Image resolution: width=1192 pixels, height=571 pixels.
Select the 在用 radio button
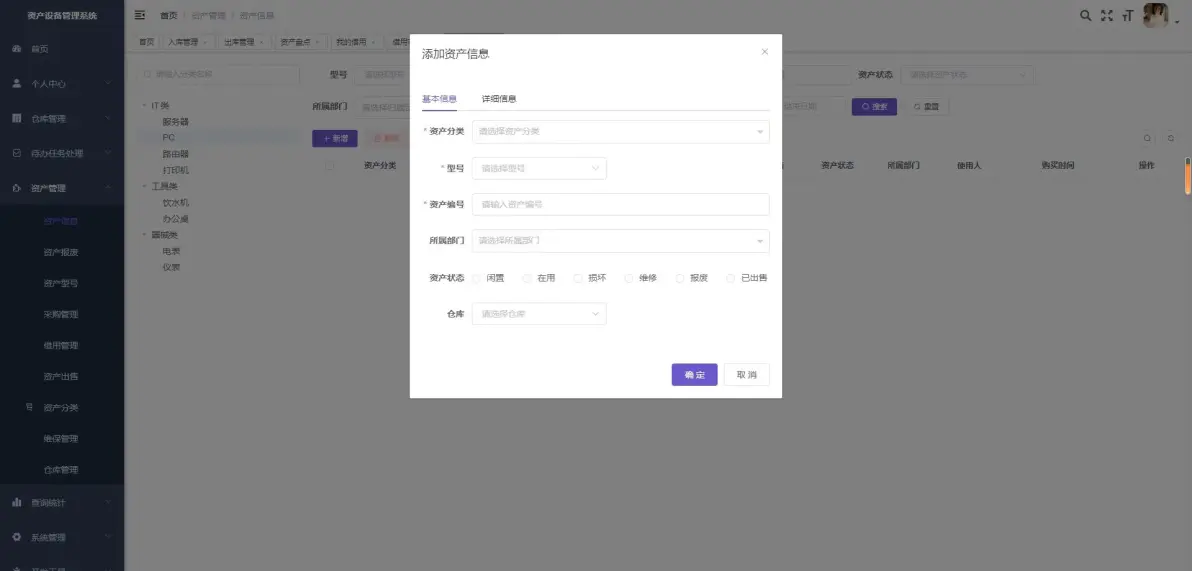[527, 278]
